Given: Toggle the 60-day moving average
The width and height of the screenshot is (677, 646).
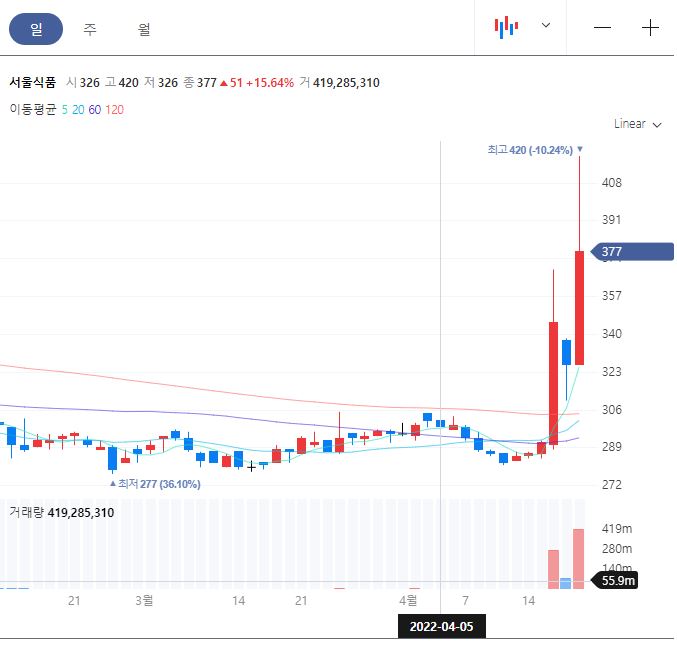Looking at the screenshot, I should [x=95, y=110].
